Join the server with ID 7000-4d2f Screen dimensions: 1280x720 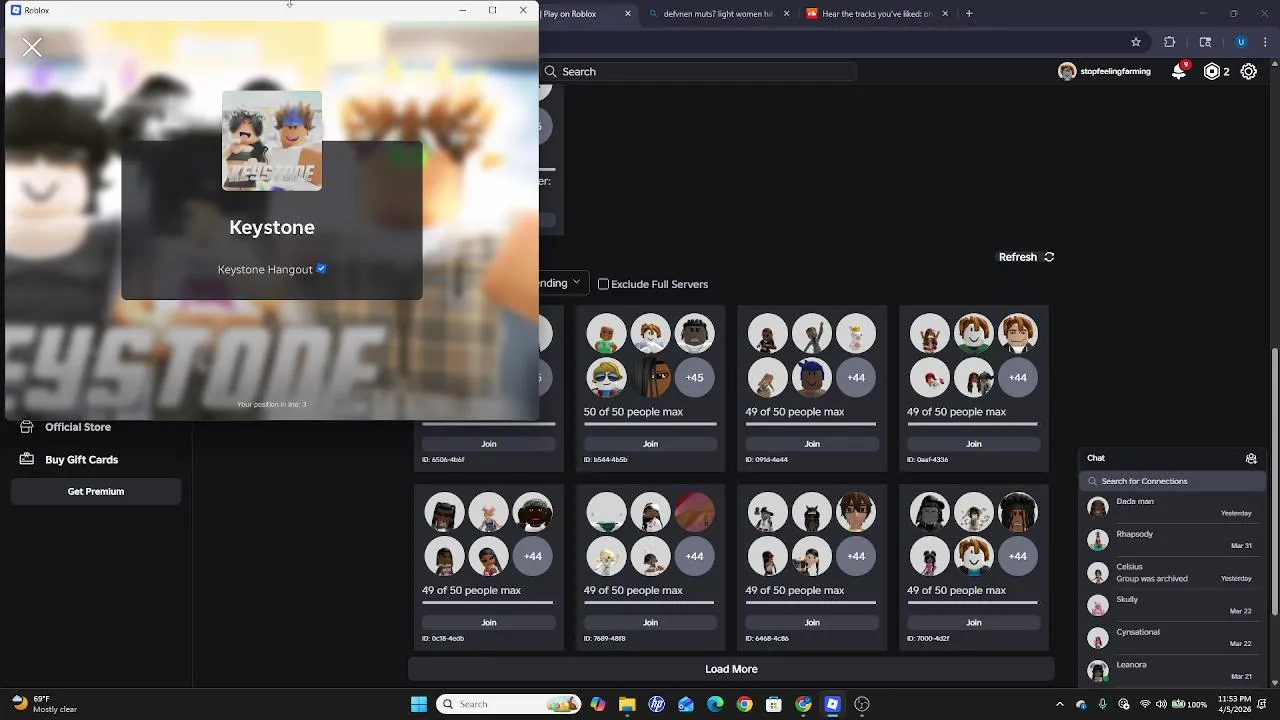click(x=974, y=622)
